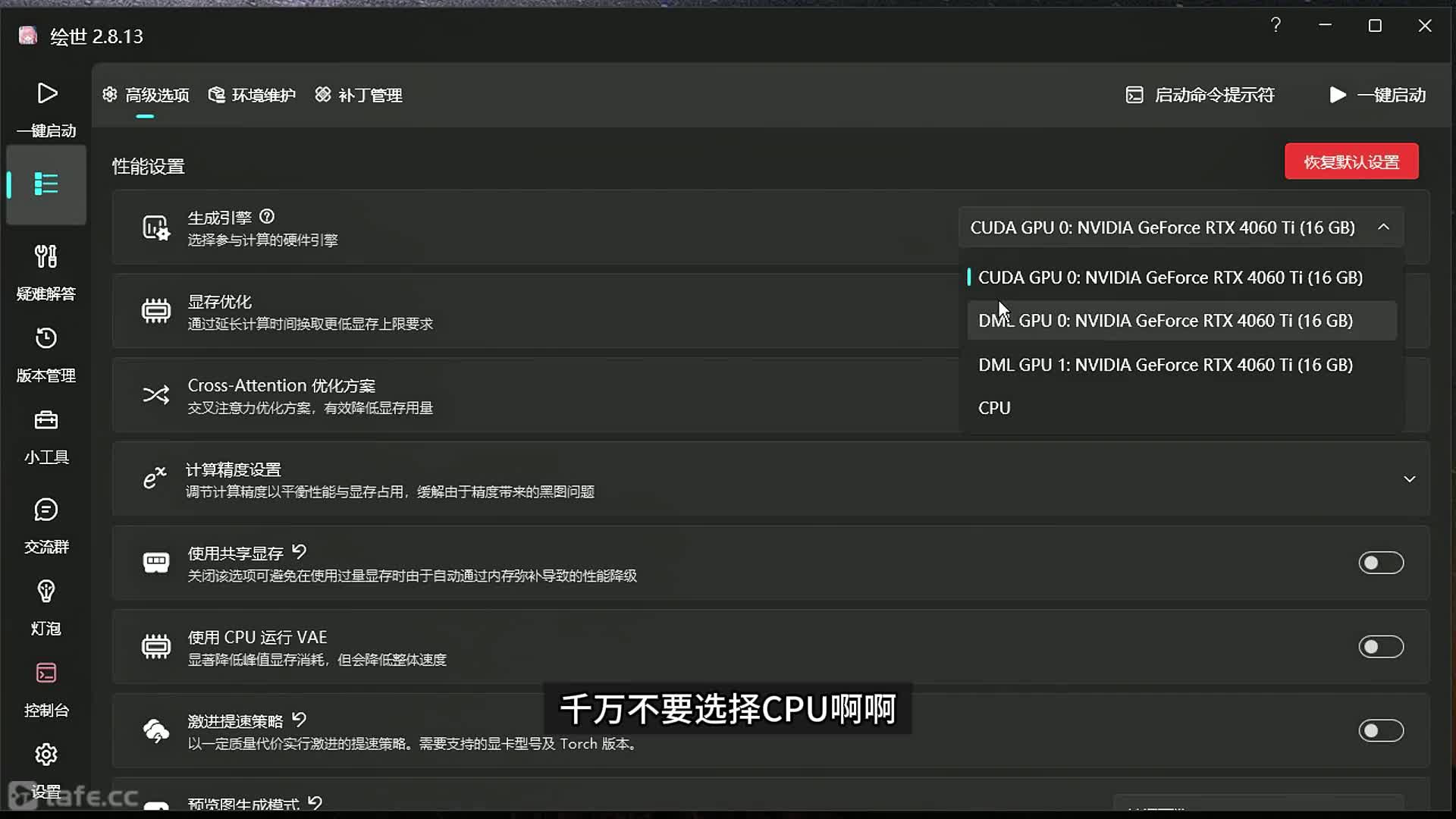1456x819 pixels.
Task: Click the top-right 一键启动 launch button
Action: click(1378, 96)
